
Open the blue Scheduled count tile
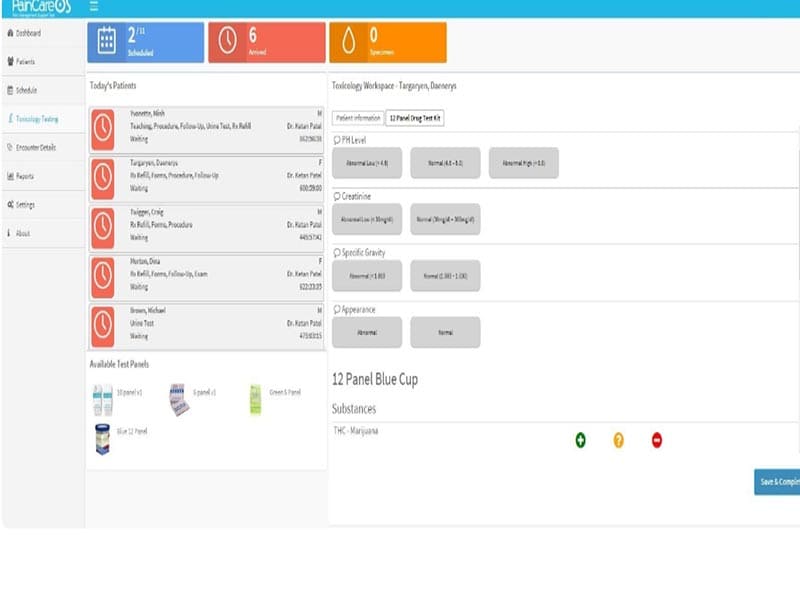tap(145, 42)
